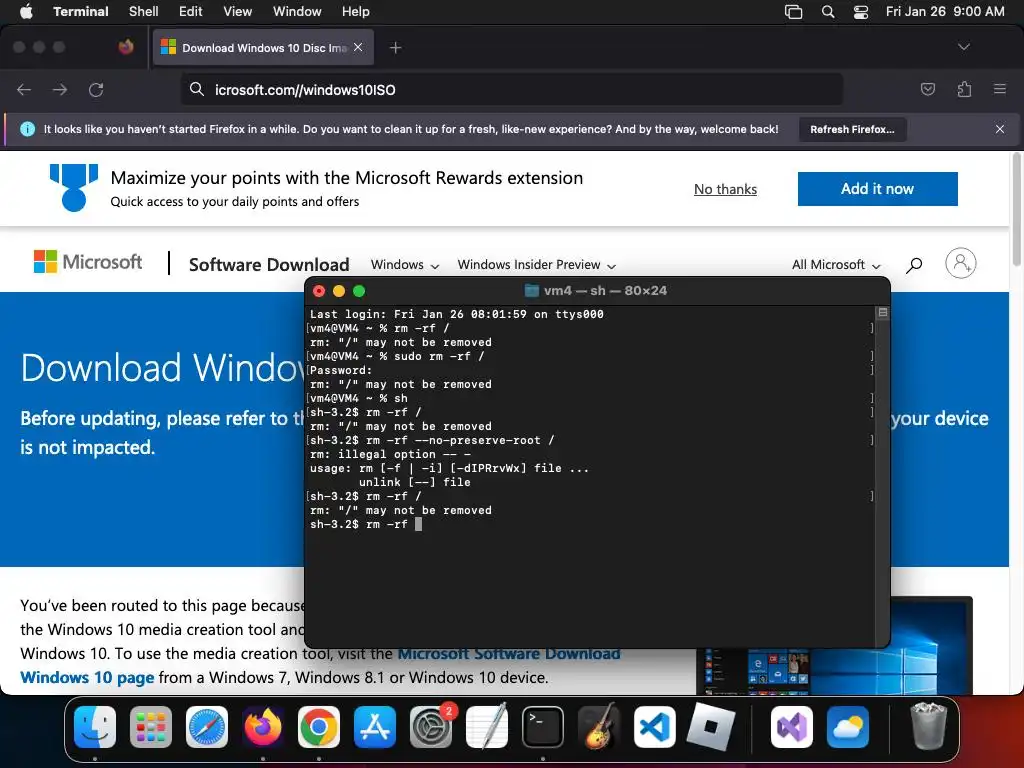Click the pinned Firefox view icon
Image resolution: width=1024 pixels, height=768 pixels.
pos(126,47)
